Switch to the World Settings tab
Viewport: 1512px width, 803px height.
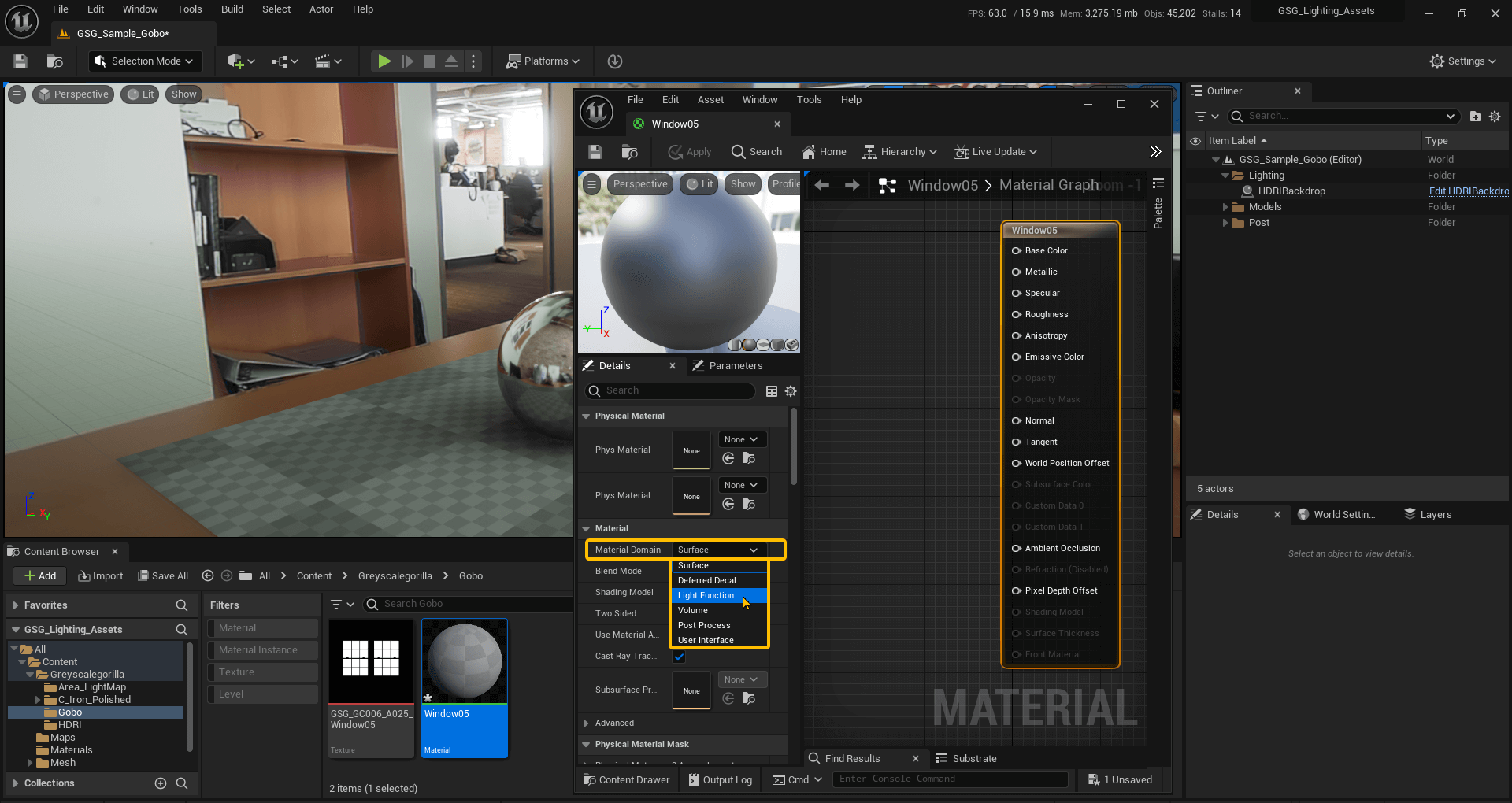pos(1336,515)
